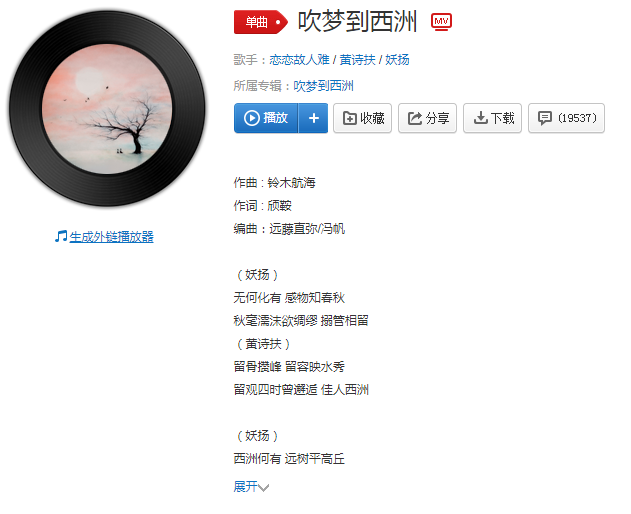Viewport: 631px width, 514px height.
Task: Click 生成外链播放器 link
Action: point(111,237)
